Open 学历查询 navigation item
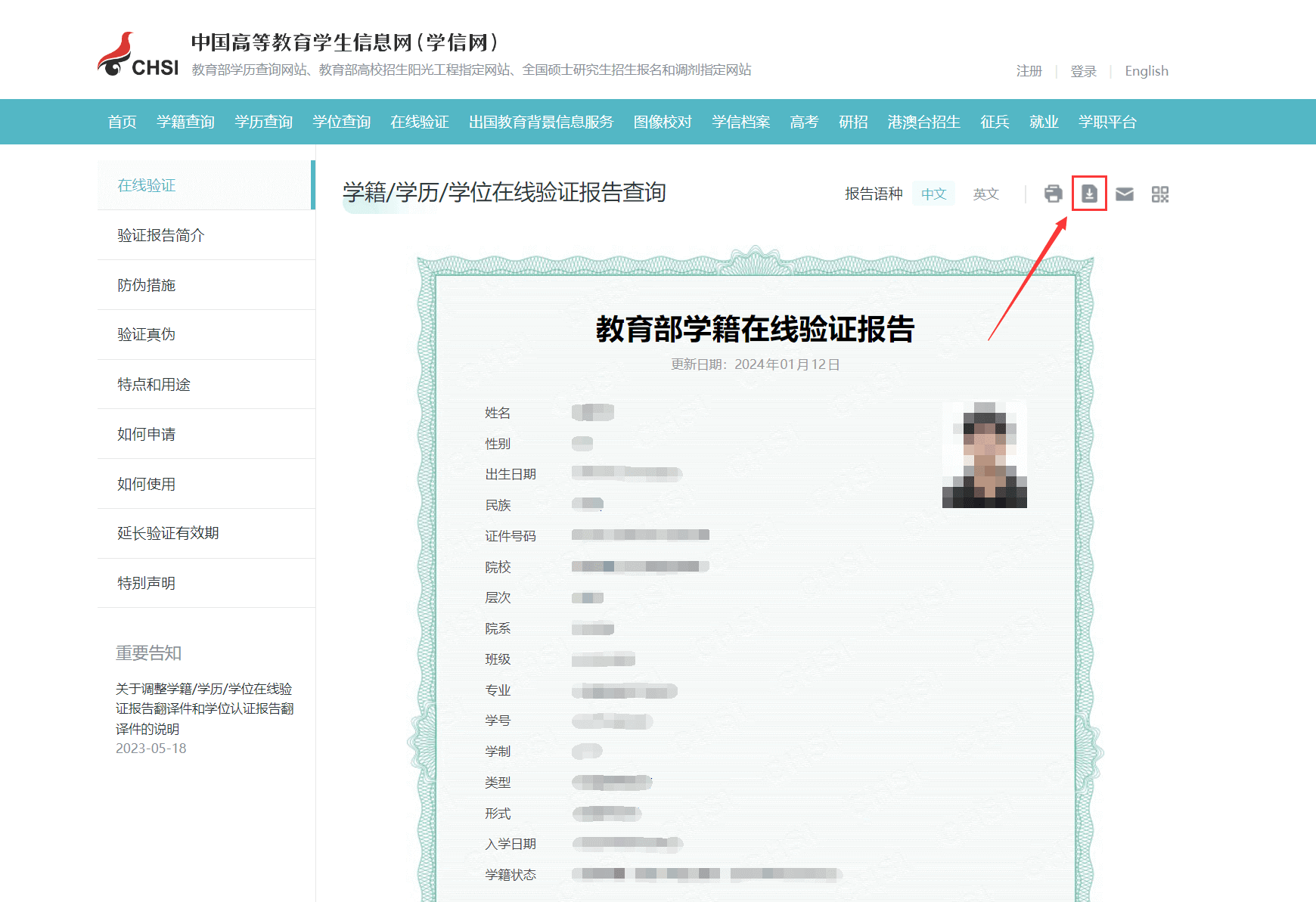The height and width of the screenshot is (902, 1316). 263,122
